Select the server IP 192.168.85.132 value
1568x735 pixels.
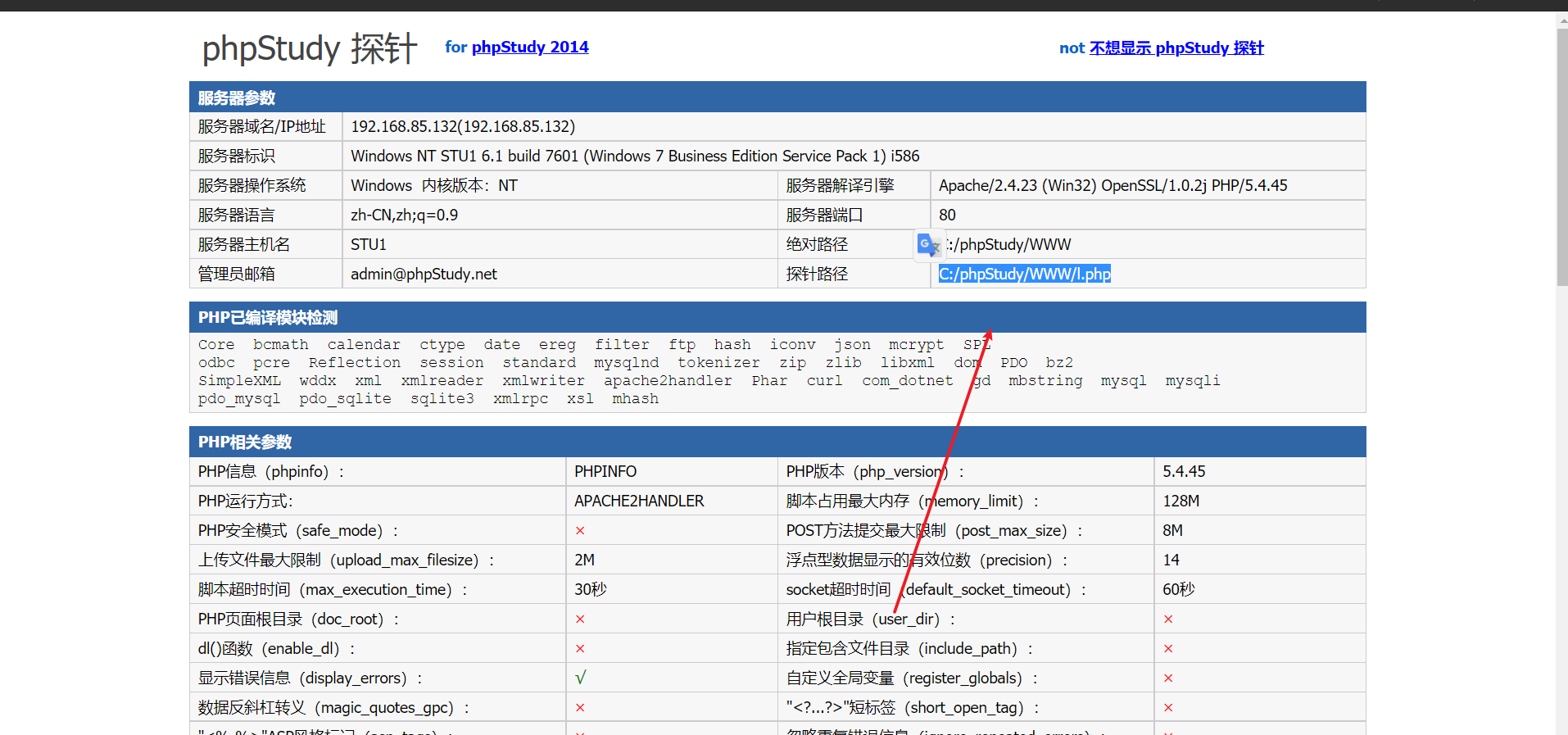463,126
